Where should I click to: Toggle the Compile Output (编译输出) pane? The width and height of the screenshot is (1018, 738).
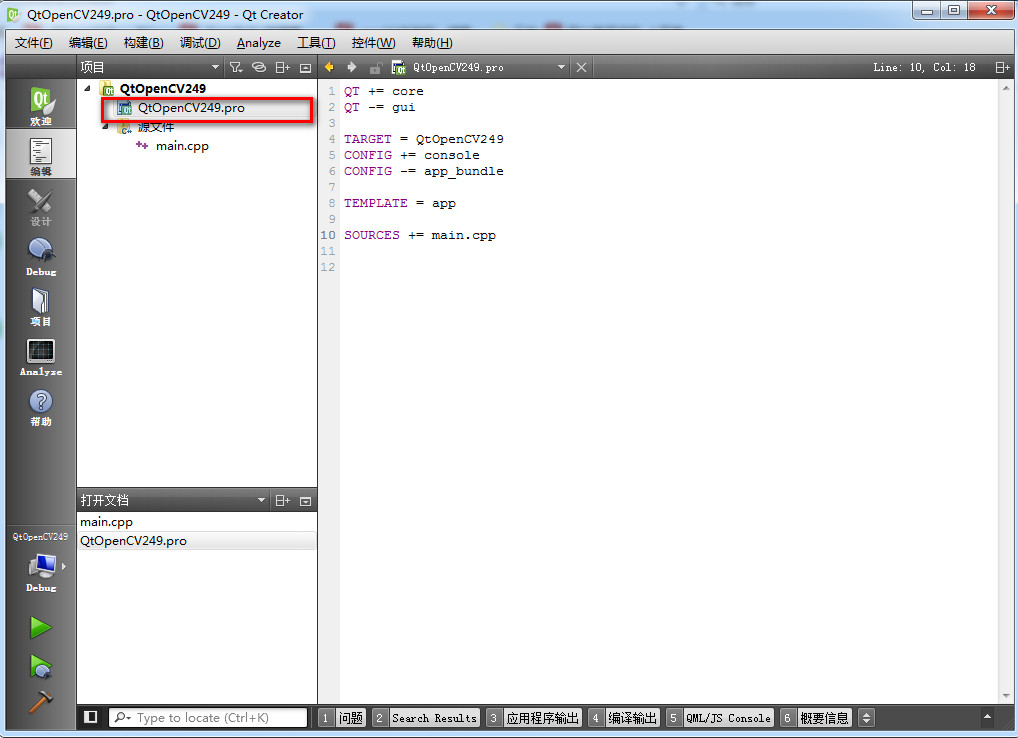point(623,718)
